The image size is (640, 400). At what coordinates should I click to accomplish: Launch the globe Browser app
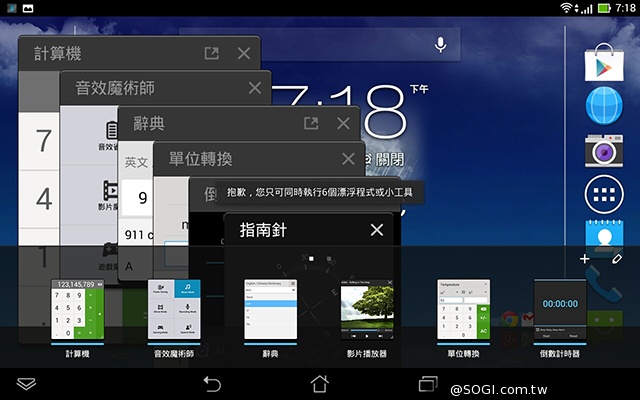click(x=604, y=105)
